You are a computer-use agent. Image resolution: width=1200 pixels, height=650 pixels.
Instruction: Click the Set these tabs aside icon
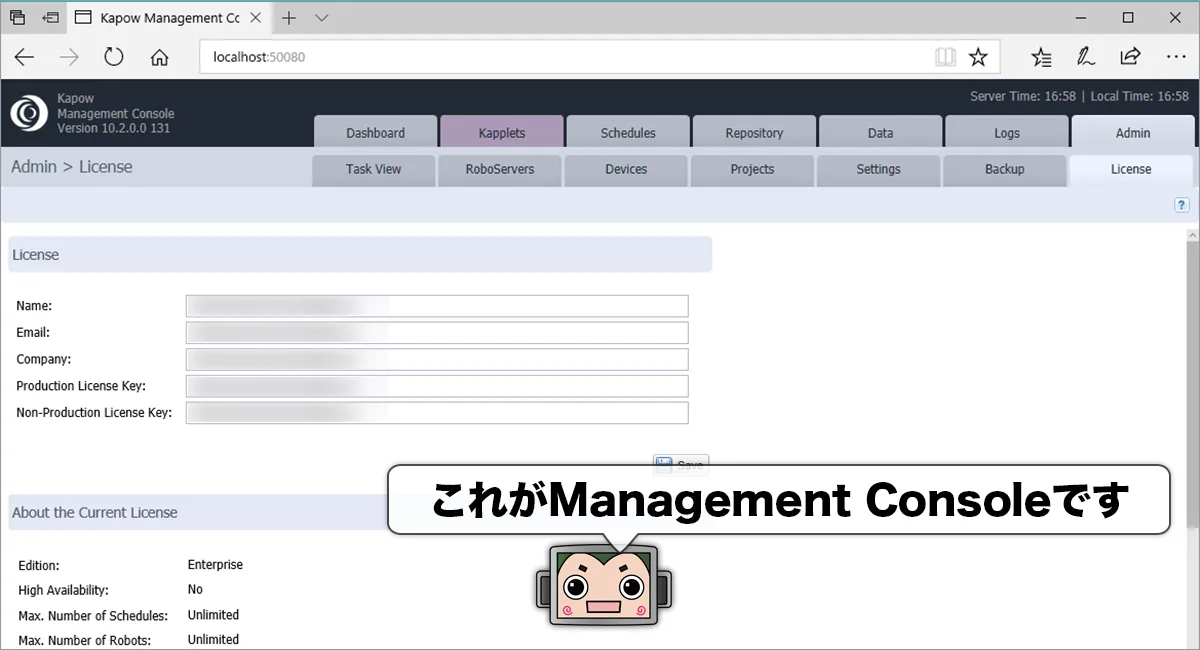click(x=50, y=18)
